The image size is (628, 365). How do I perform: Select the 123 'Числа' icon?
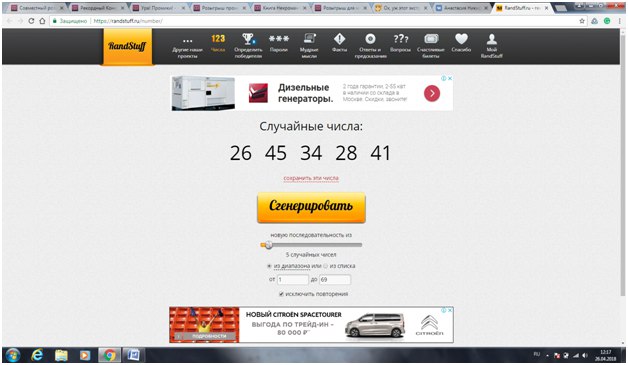[218, 39]
